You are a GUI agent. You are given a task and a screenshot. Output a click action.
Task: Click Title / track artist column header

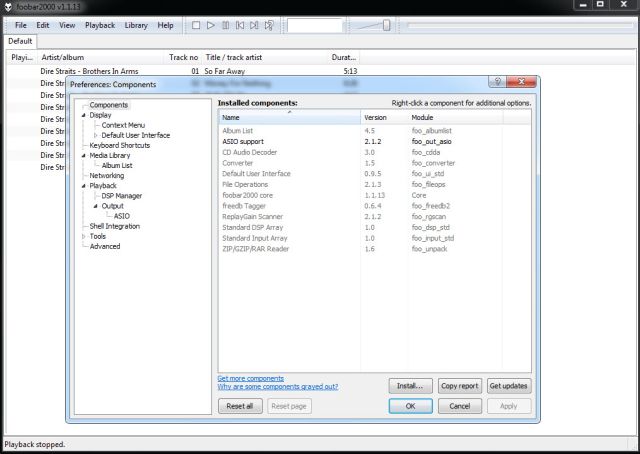[263, 58]
